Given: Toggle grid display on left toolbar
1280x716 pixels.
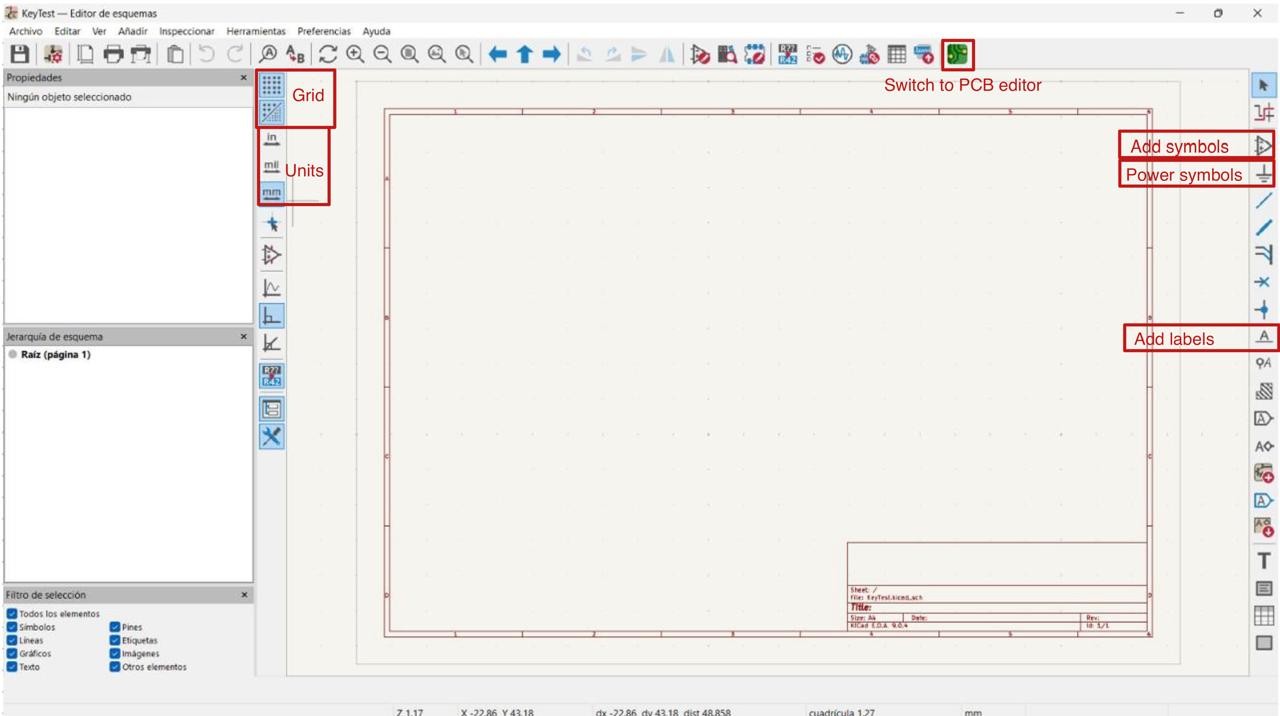Looking at the screenshot, I should coord(271,85).
